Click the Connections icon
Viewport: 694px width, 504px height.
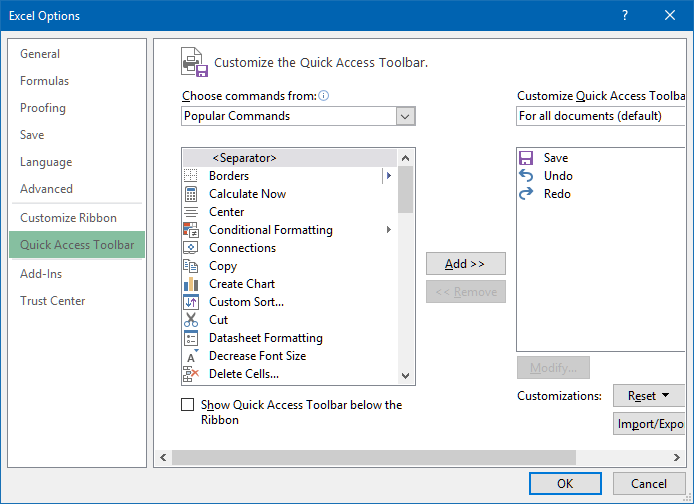191,248
